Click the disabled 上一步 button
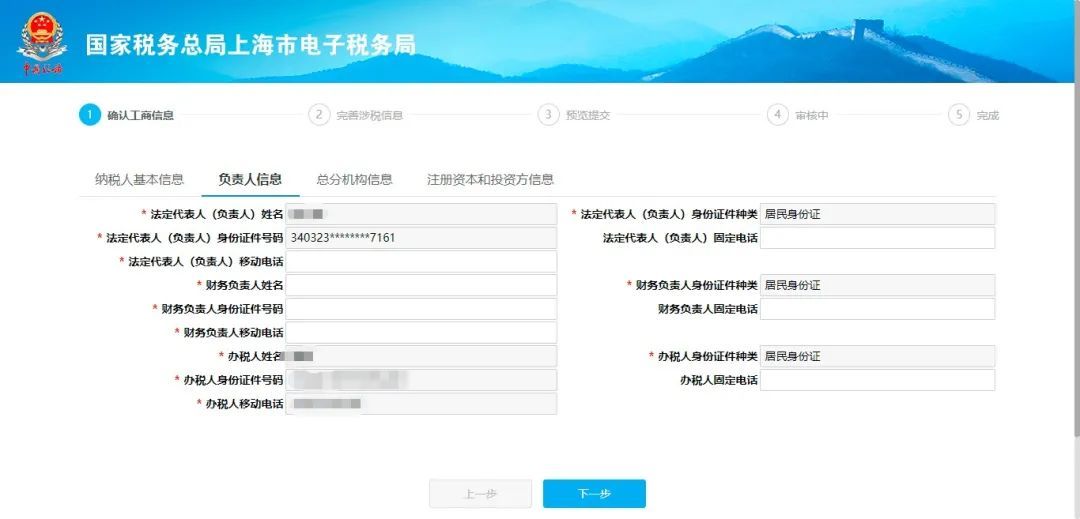Viewport: 1080px width, 519px height. 481,494
